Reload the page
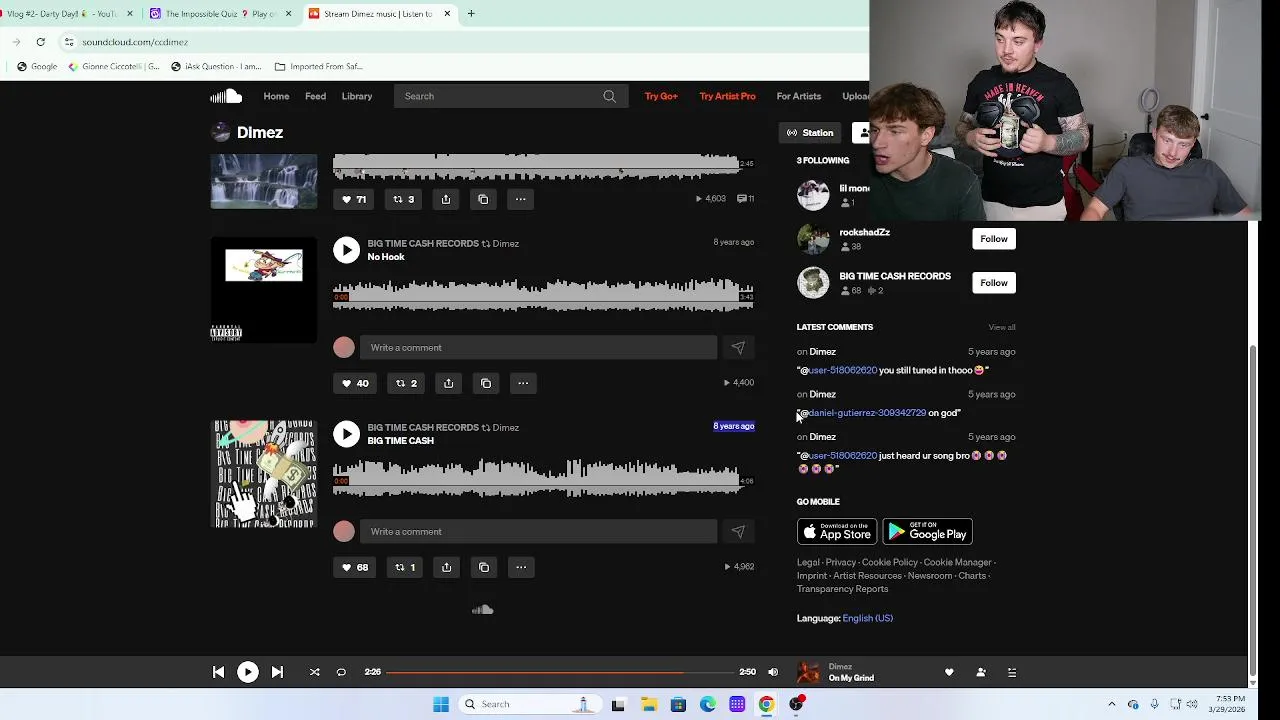This screenshot has width=1280, height=720. pos(40,42)
